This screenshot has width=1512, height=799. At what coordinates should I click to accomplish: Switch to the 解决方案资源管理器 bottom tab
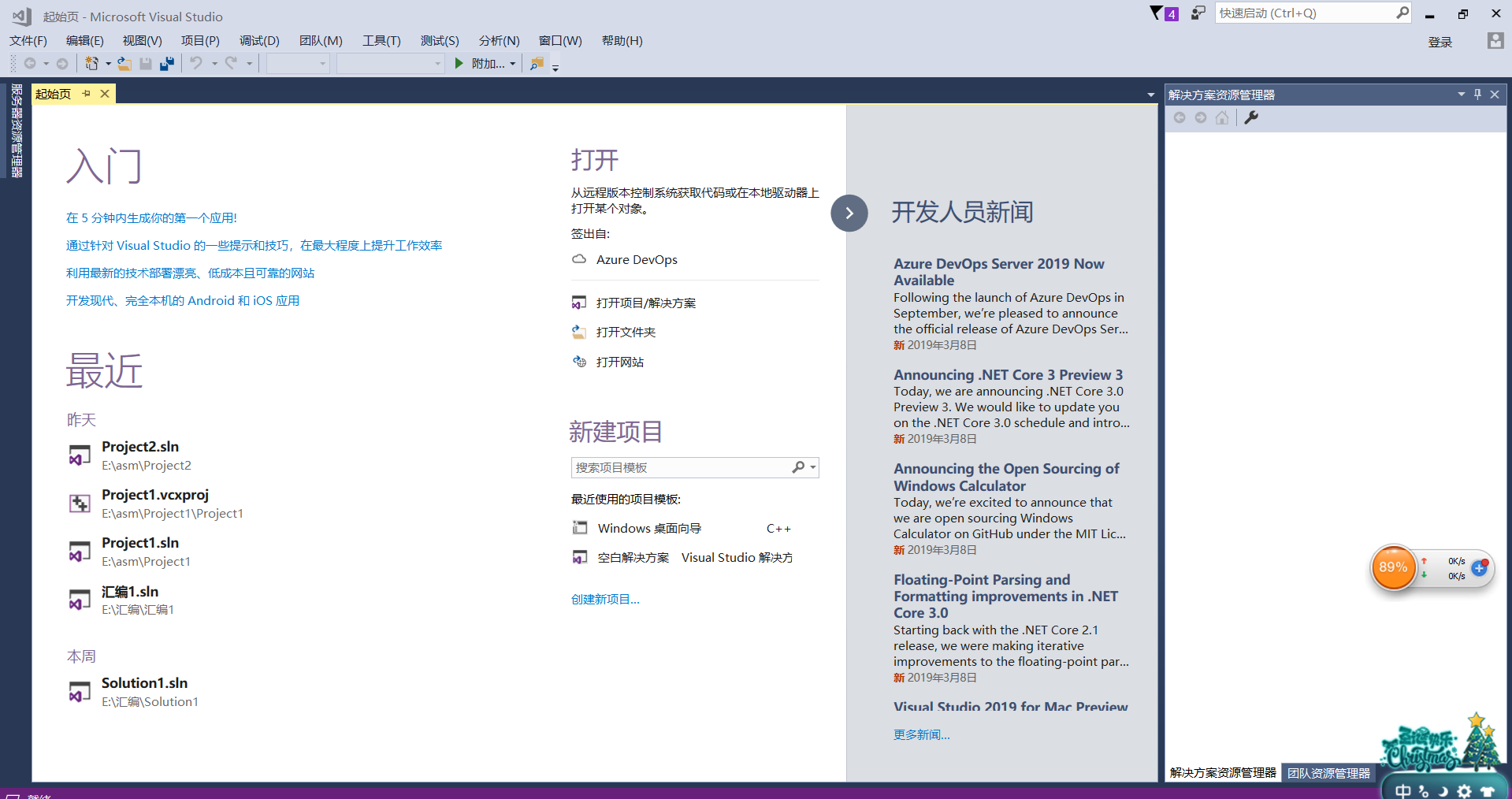[1223, 773]
